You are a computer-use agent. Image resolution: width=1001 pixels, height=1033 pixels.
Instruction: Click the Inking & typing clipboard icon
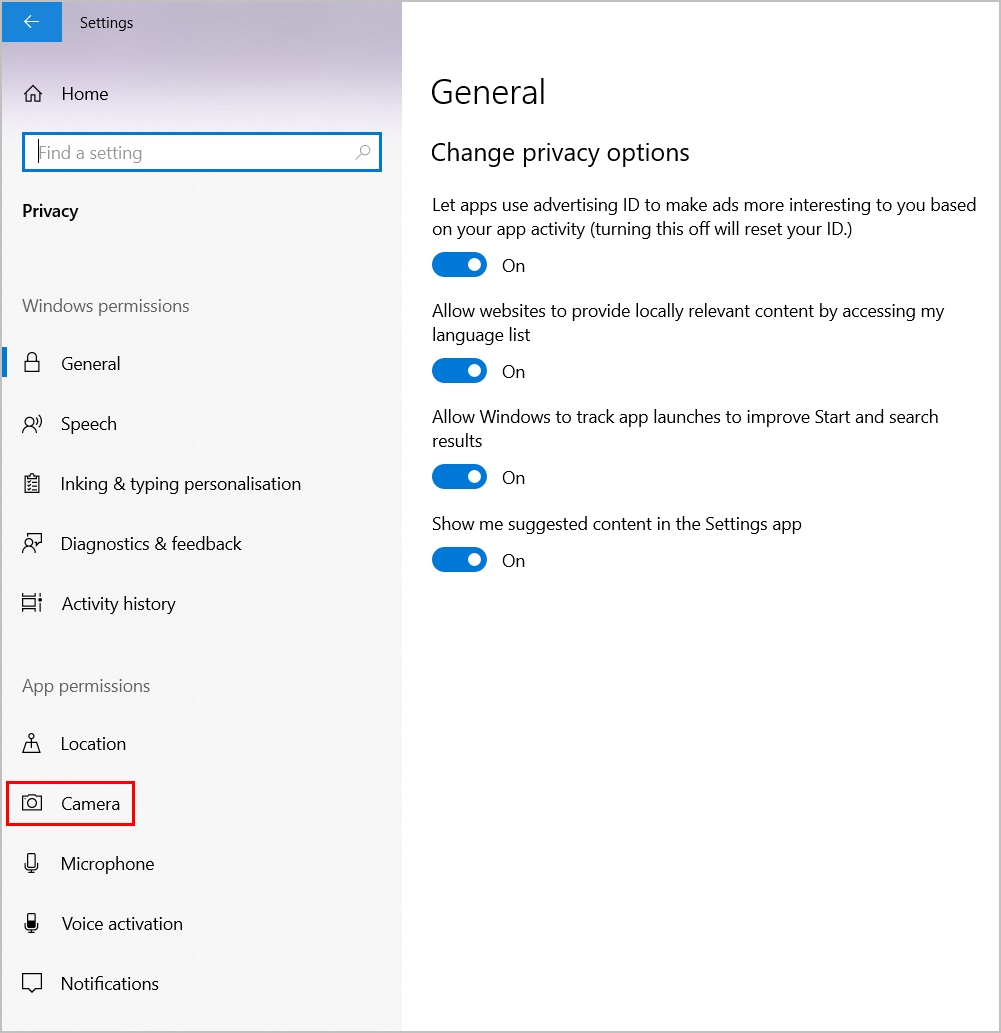coord(33,484)
